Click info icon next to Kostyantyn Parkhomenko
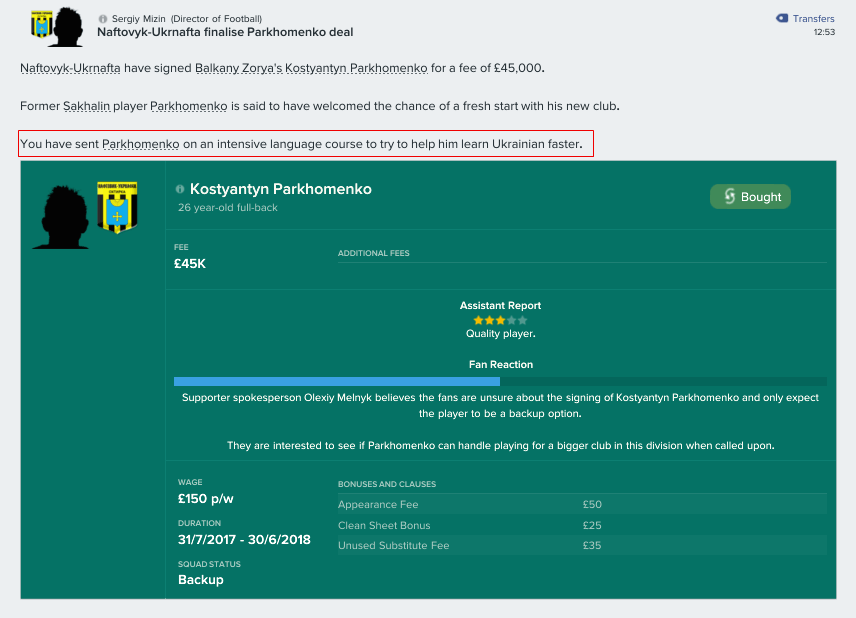The width and height of the screenshot is (856, 618). click(x=180, y=189)
